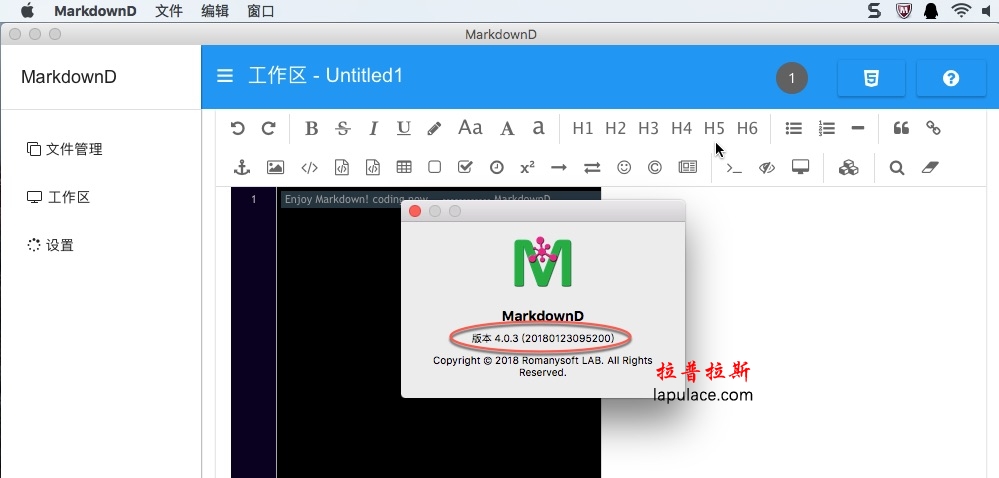Viewport: 999px width, 478px height.
Task: Insert an HTML entity copyright symbol
Action: 654,167
